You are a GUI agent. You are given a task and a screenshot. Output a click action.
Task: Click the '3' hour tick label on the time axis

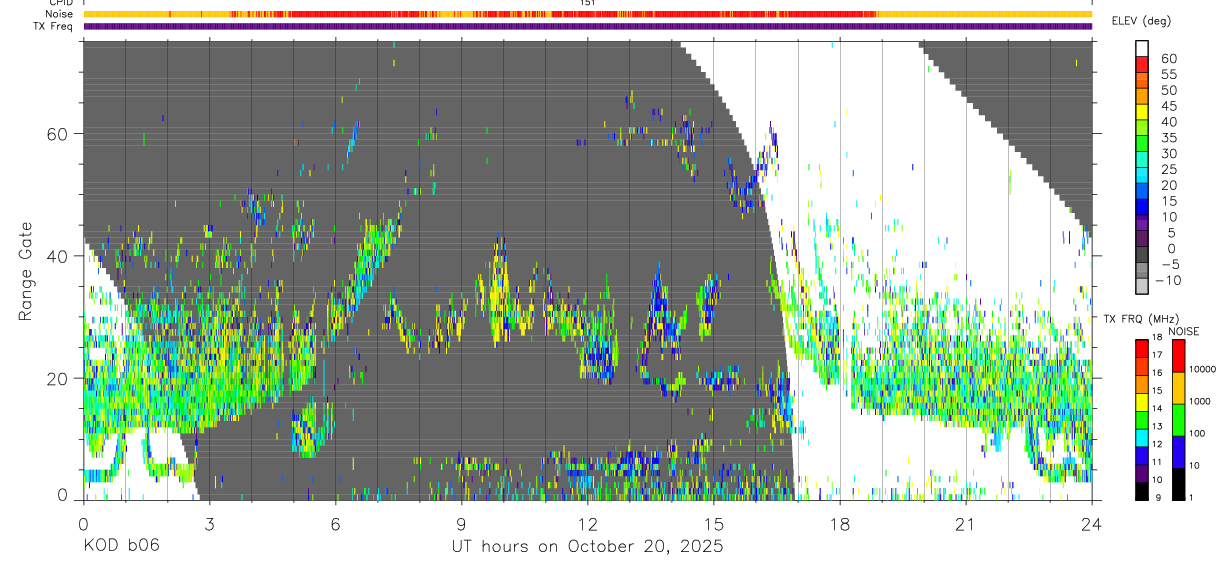point(208,524)
